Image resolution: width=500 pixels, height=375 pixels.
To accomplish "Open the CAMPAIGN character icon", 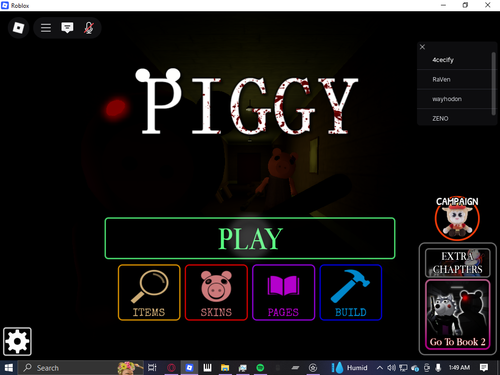I will pyautogui.click(x=457, y=218).
